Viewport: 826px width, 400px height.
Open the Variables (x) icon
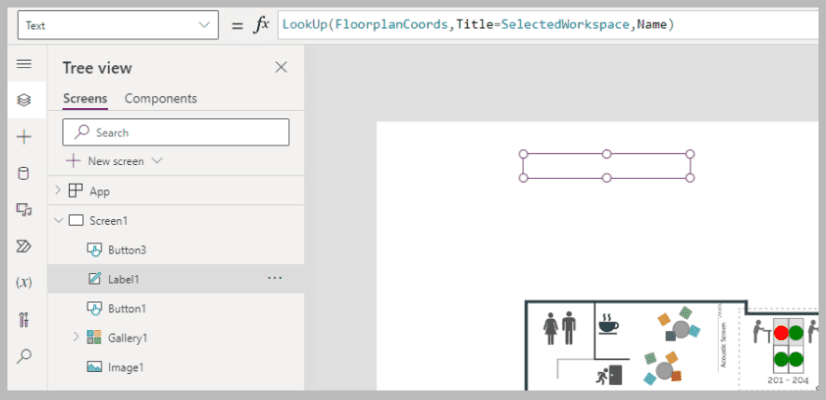[24, 282]
